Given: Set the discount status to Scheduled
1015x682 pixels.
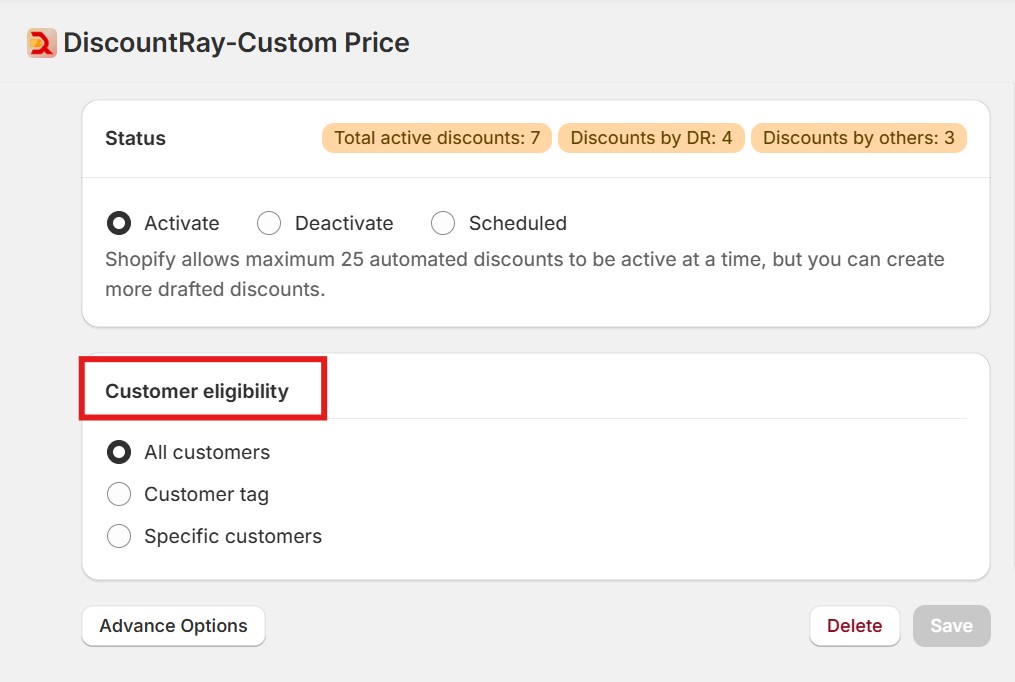Looking at the screenshot, I should click(x=443, y=223).
